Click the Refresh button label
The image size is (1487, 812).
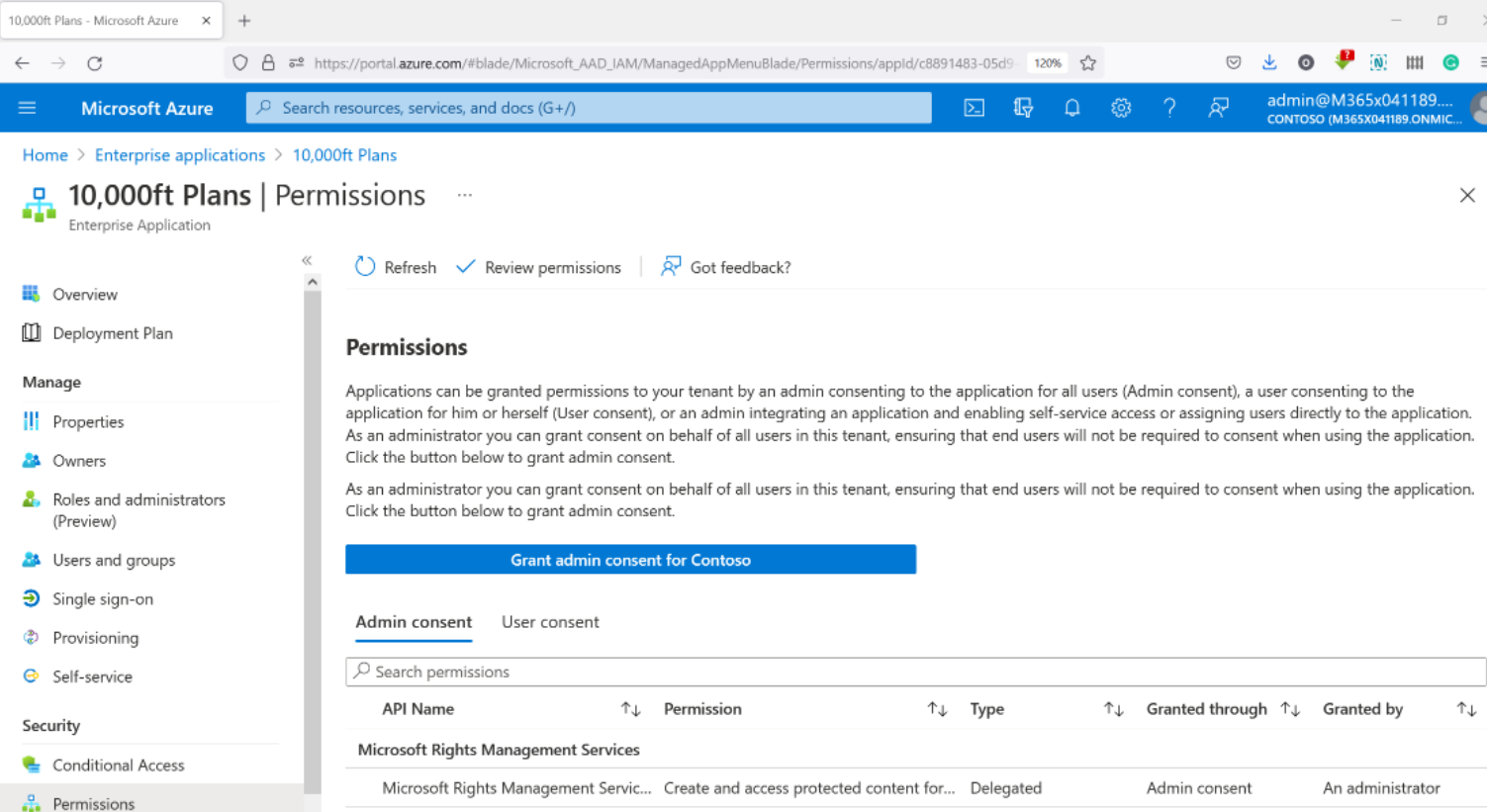click(410, 268)
